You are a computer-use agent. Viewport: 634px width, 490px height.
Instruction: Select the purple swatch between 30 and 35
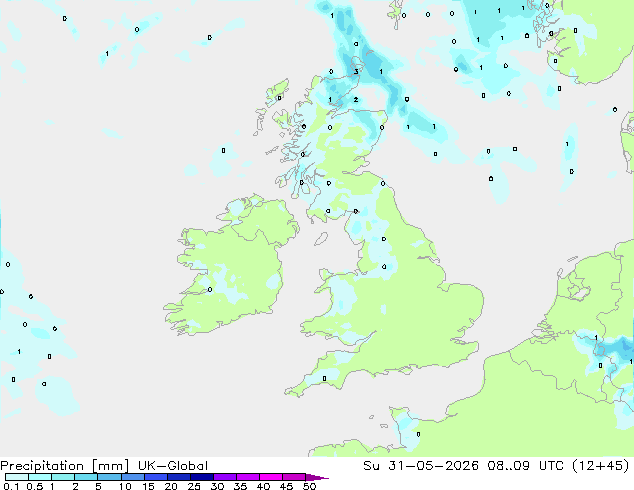tap(225, 477)
